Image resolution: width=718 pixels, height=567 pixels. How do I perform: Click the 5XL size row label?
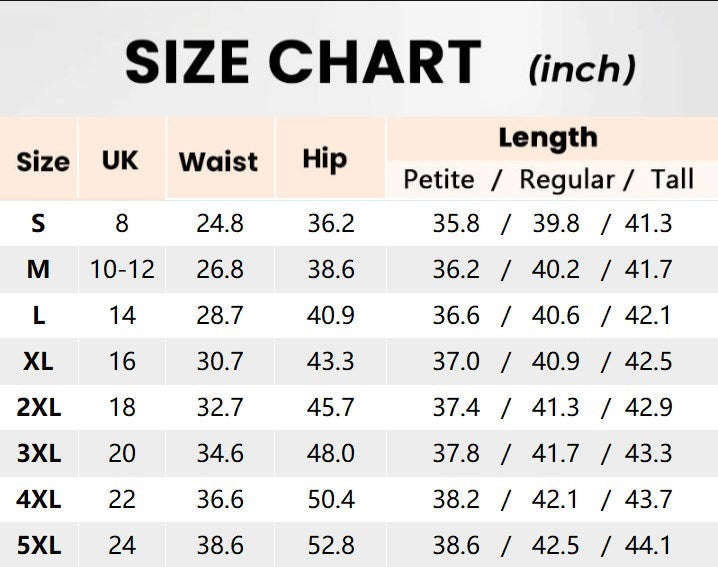click(x=38, y=546)
